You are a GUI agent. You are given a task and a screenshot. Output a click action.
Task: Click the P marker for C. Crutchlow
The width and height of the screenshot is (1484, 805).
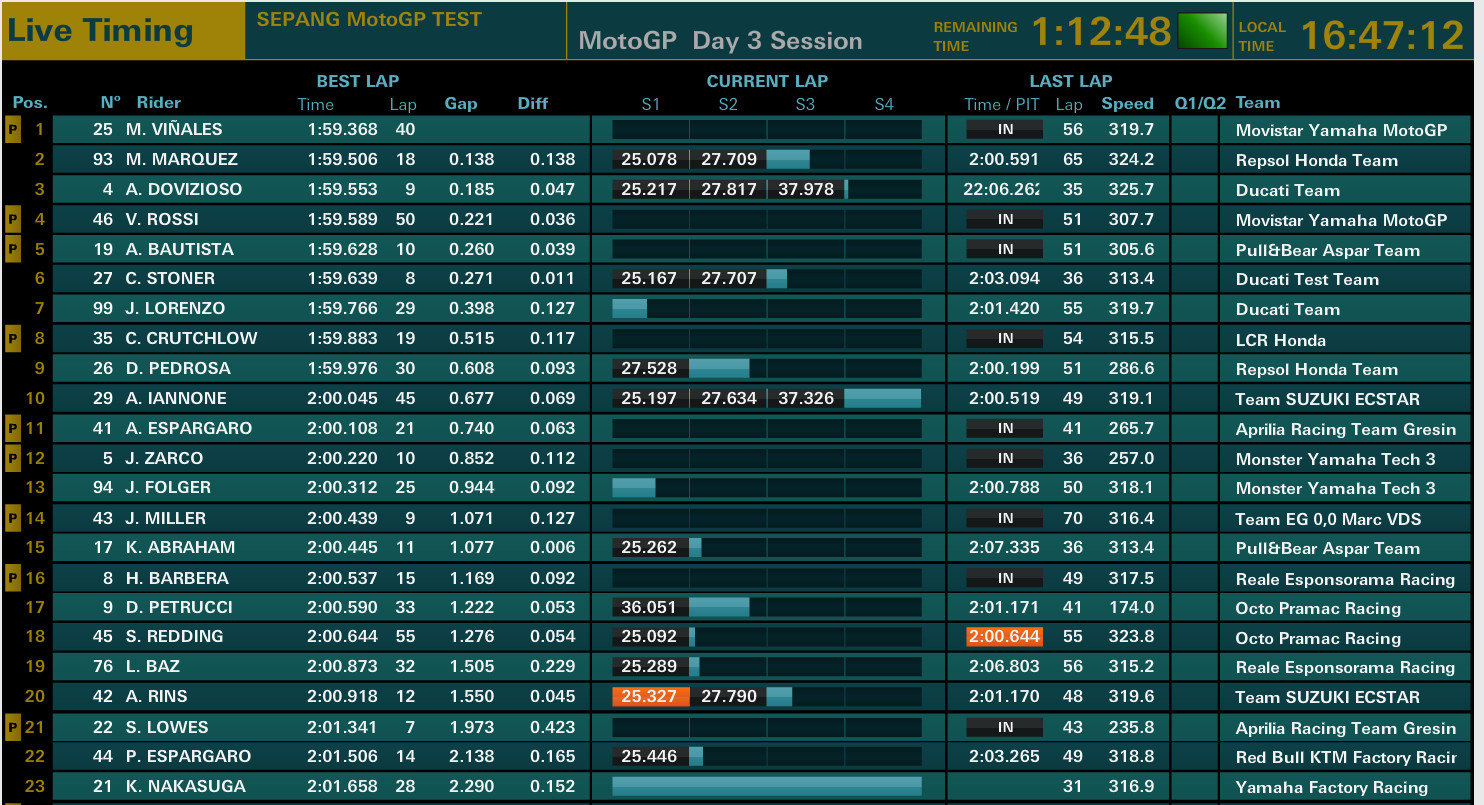(13, 338)
